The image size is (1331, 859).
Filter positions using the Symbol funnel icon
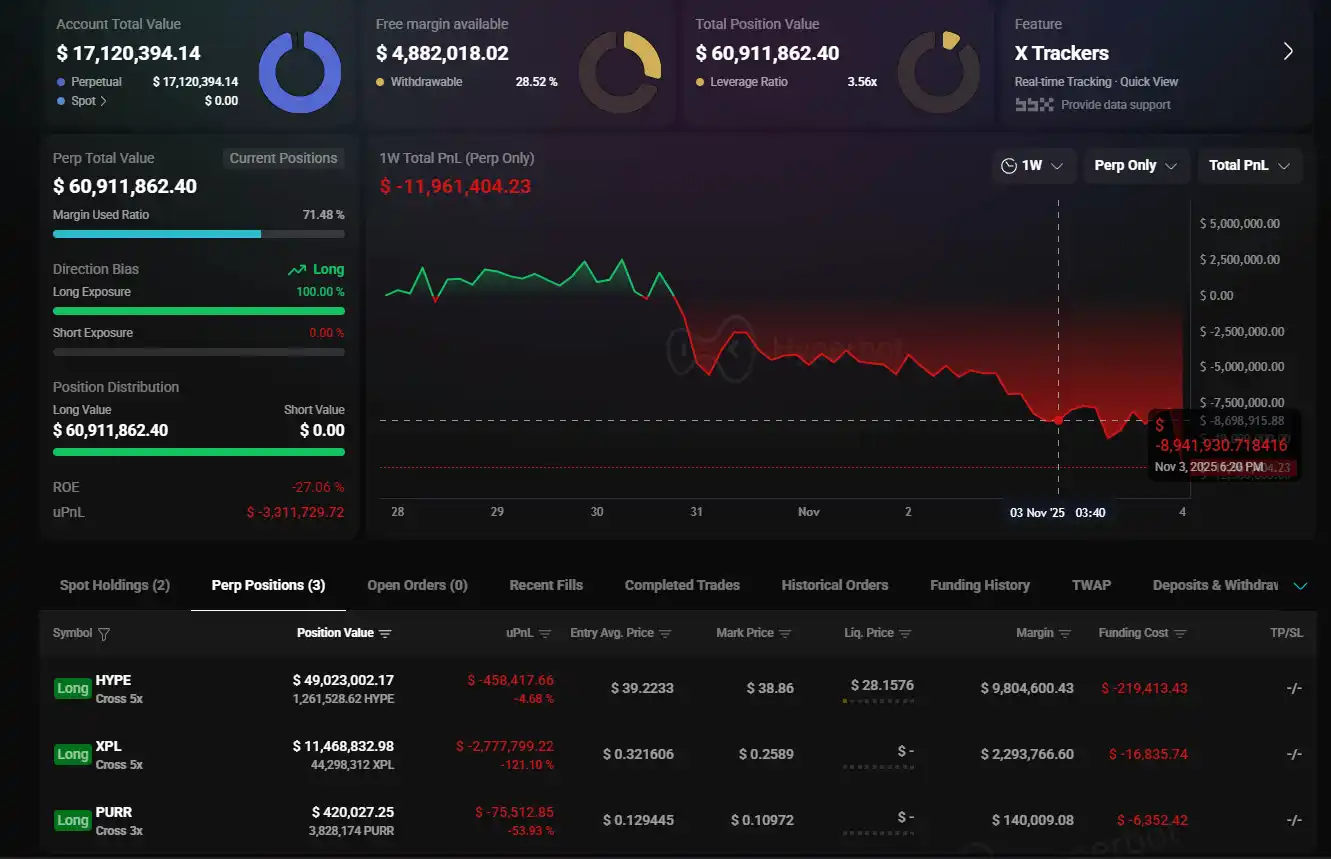[104, 634]
